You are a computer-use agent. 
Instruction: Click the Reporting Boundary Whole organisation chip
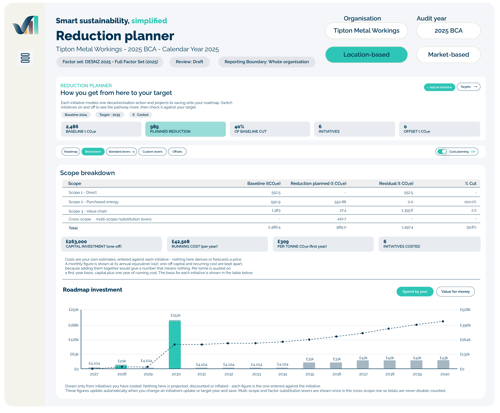pyautogui.click(x=267, y=62)
